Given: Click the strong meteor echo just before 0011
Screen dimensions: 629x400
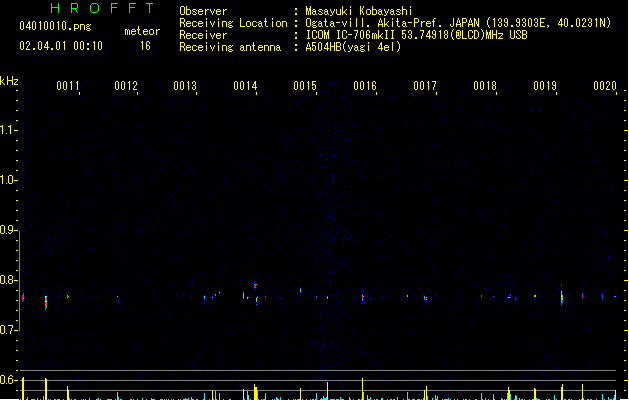Looking at the screenshot, I should click(46, 303).
